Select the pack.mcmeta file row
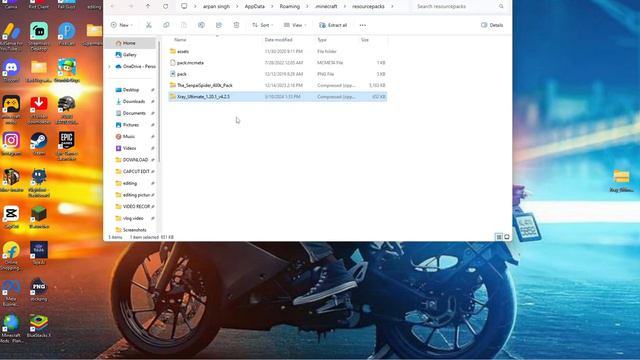 (x=278, y=63)
